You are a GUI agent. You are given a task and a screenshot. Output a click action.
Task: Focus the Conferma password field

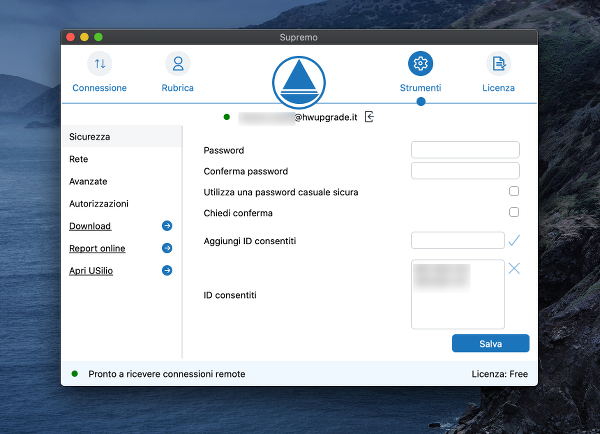tap(465, 171)
